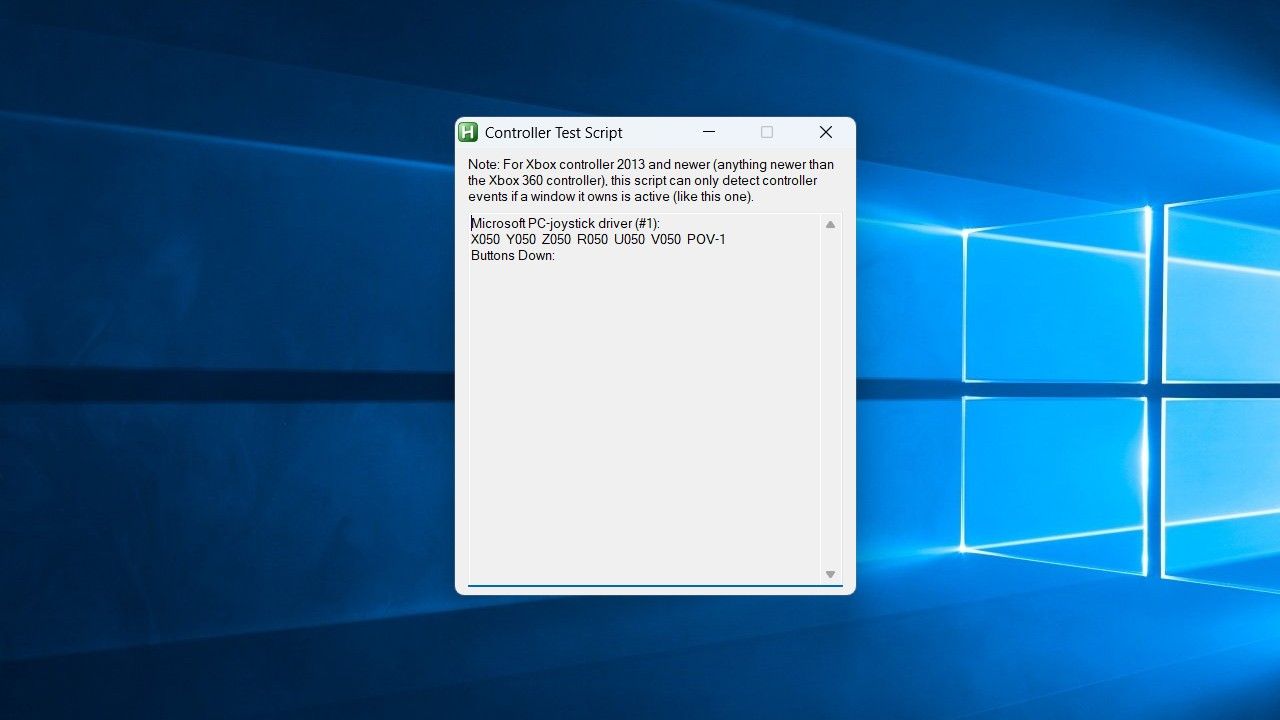Click the POV-1 reading
This screenshot has height=720, width=1280.
pyautogui.click(x=707, y=240)
